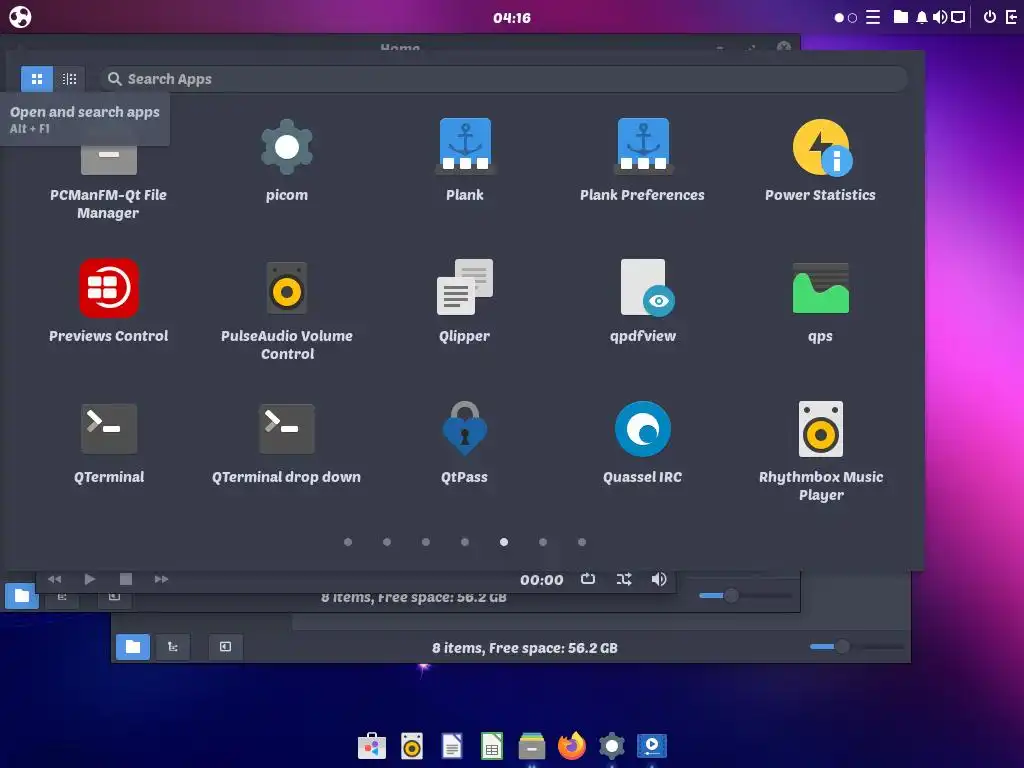Open LibreOffice Writer from dock

452,746
